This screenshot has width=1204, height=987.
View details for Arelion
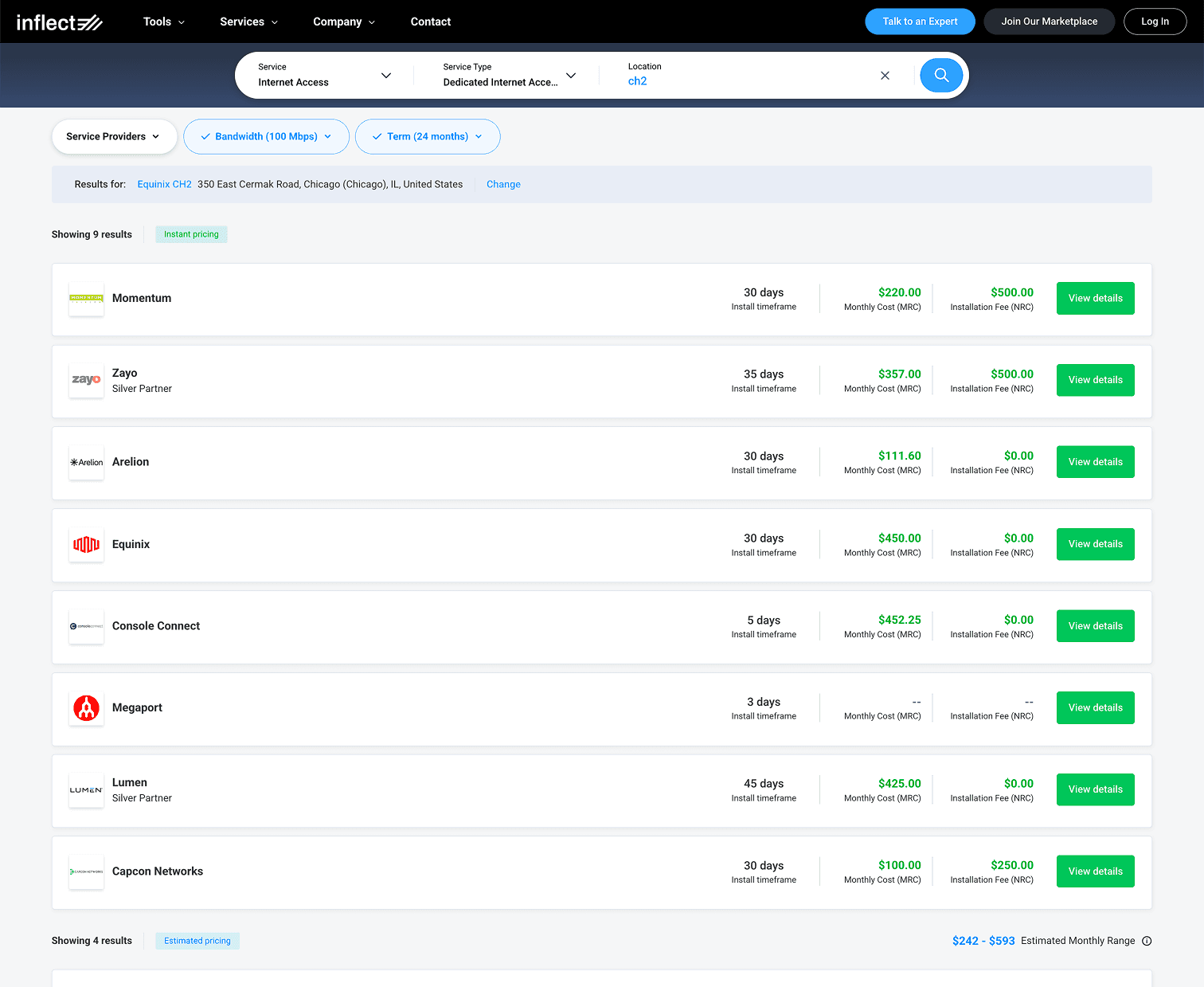1095,462
